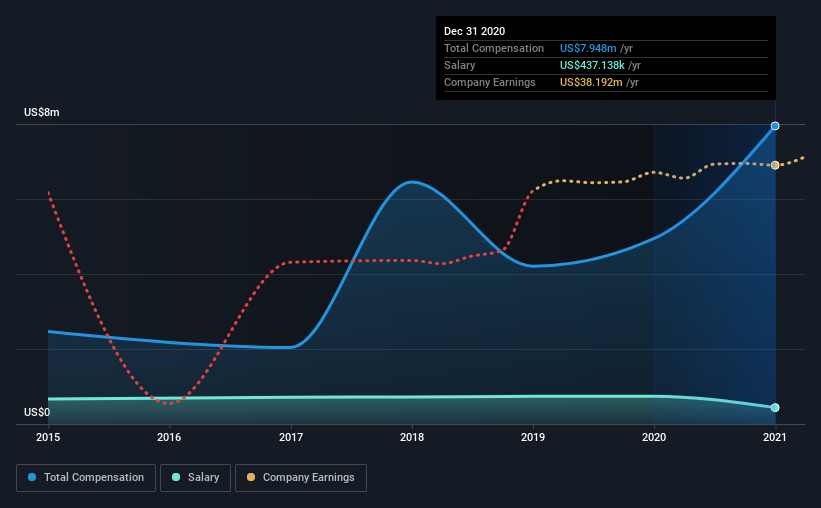This screenshot has width=821, height=508.
Task: Click the 2015 x-axis label
Action: (48, 437)
